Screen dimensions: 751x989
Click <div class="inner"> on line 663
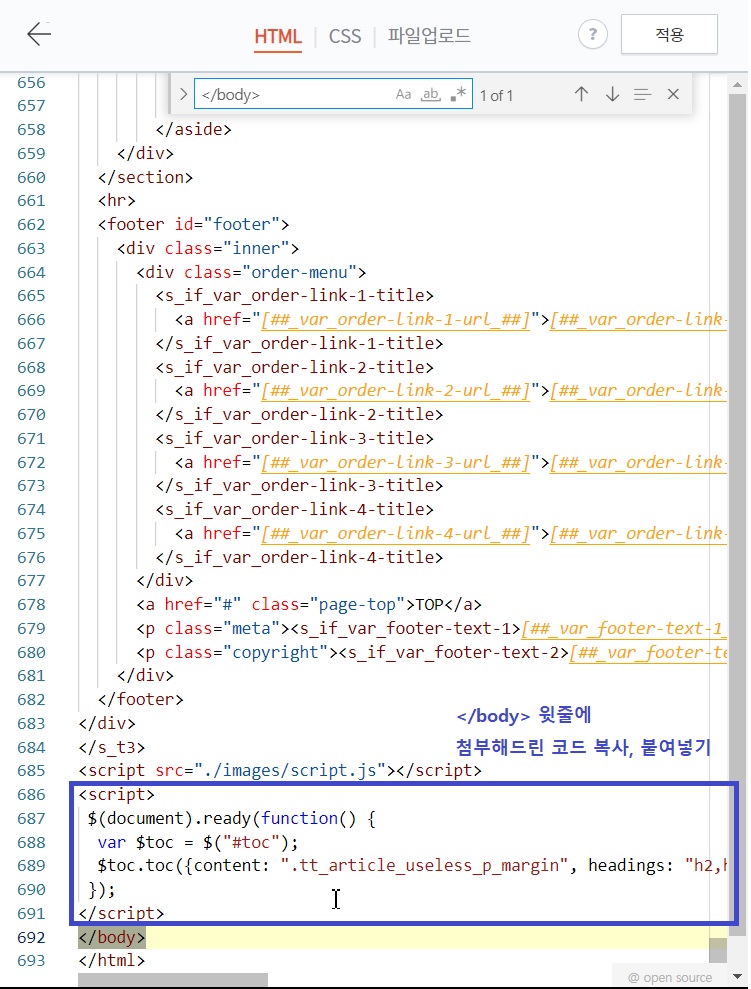coord(208,249)
